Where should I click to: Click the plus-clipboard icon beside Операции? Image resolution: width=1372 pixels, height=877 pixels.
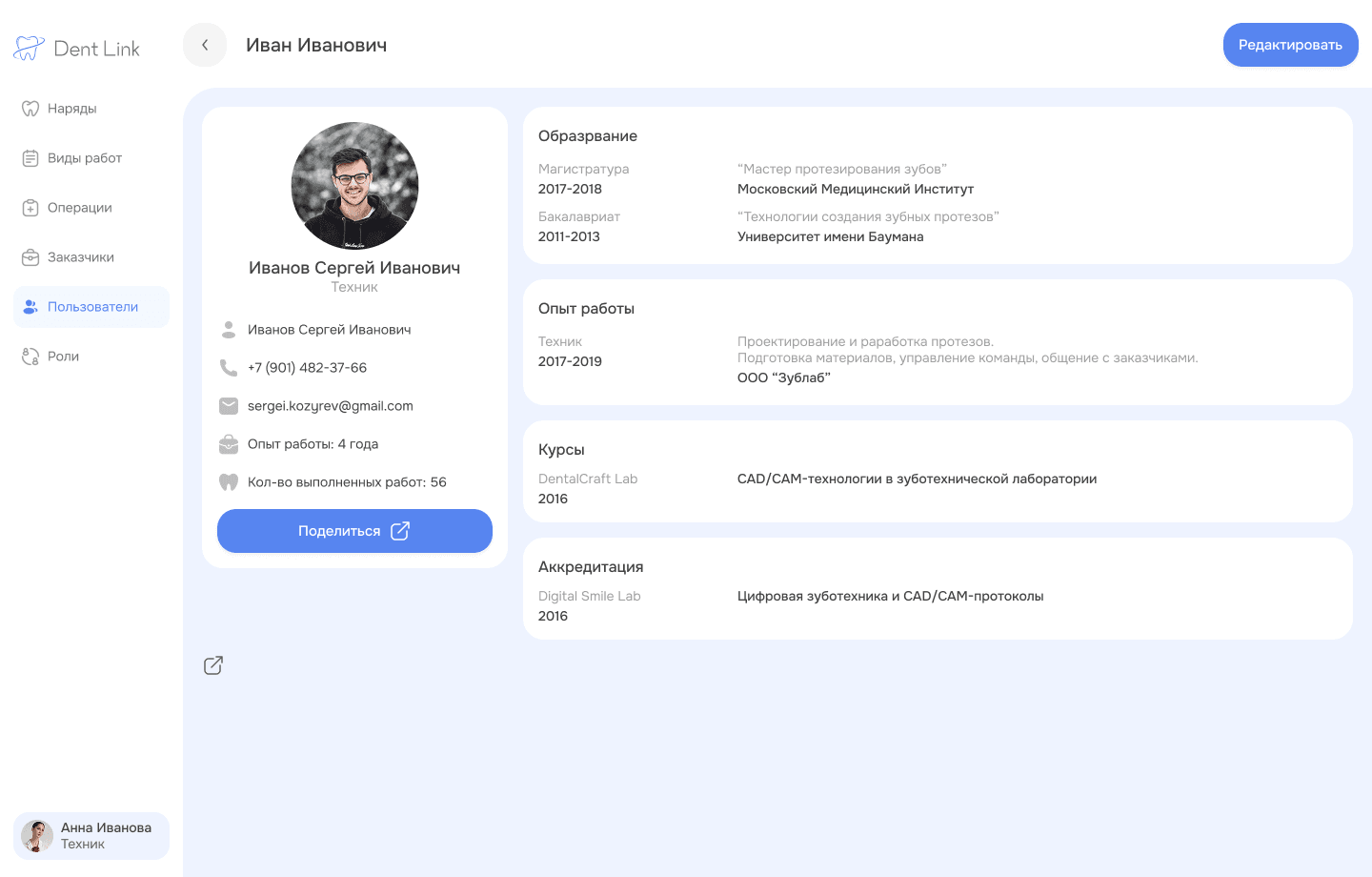[x=30, y=208]
